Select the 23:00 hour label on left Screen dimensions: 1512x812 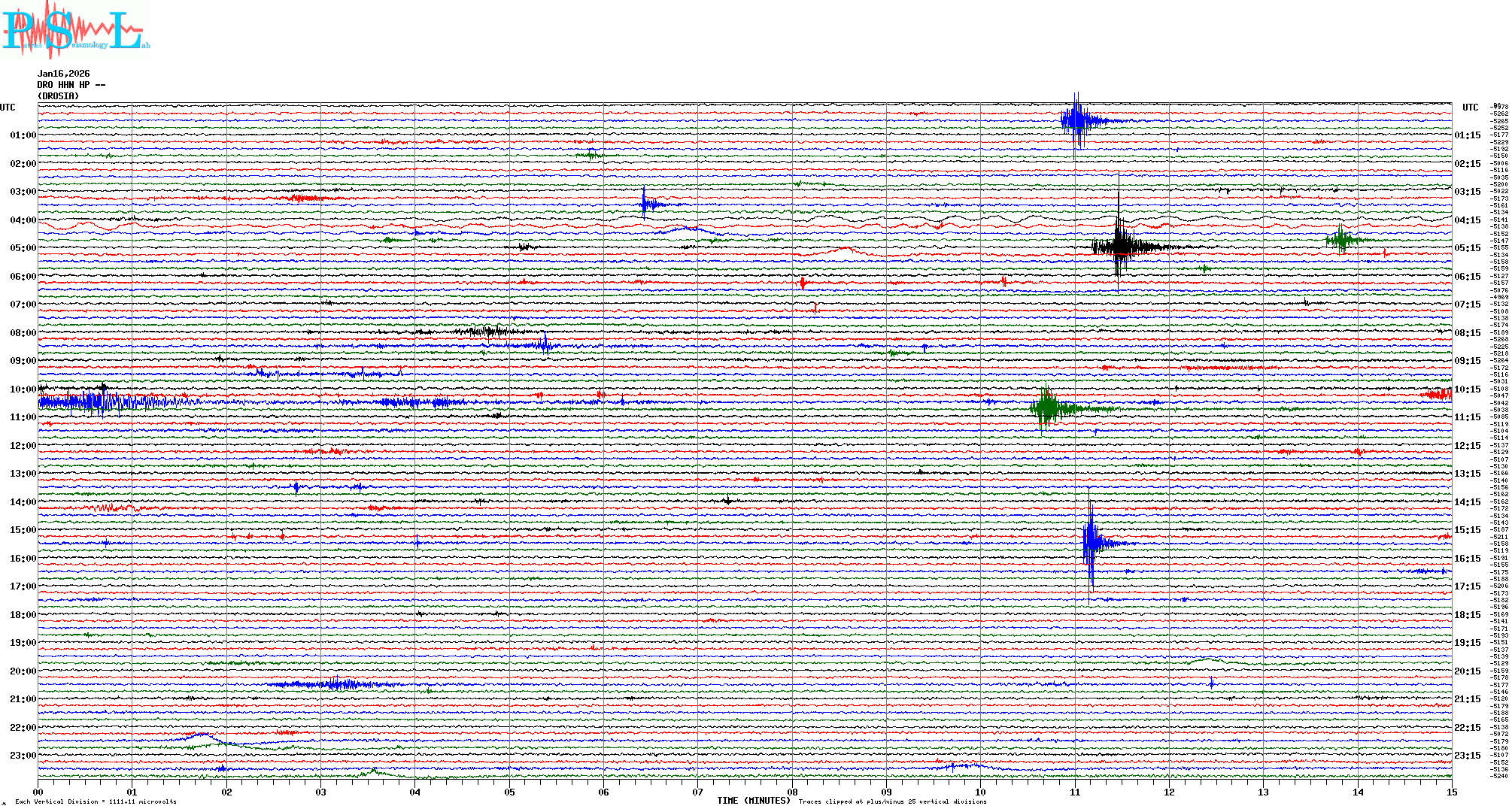click(x=23, y=756)
